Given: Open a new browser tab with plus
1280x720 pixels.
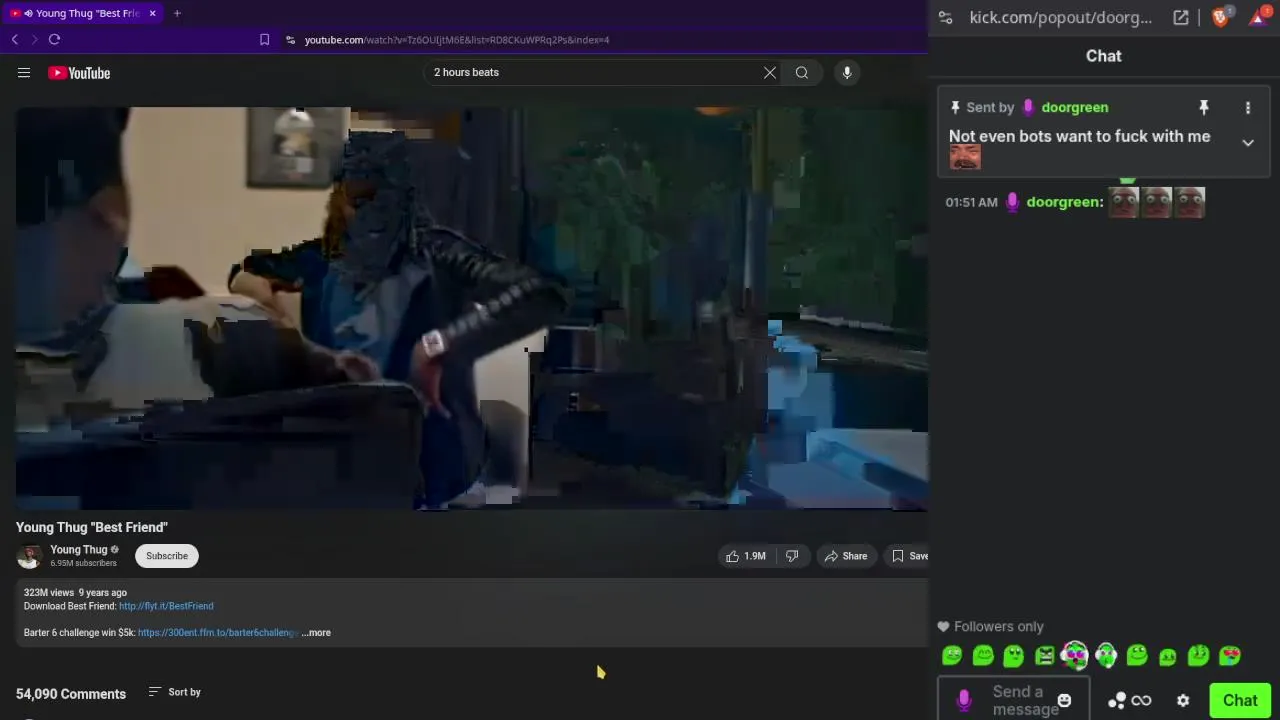Looking at the screenshot, I should coord(177,13).
